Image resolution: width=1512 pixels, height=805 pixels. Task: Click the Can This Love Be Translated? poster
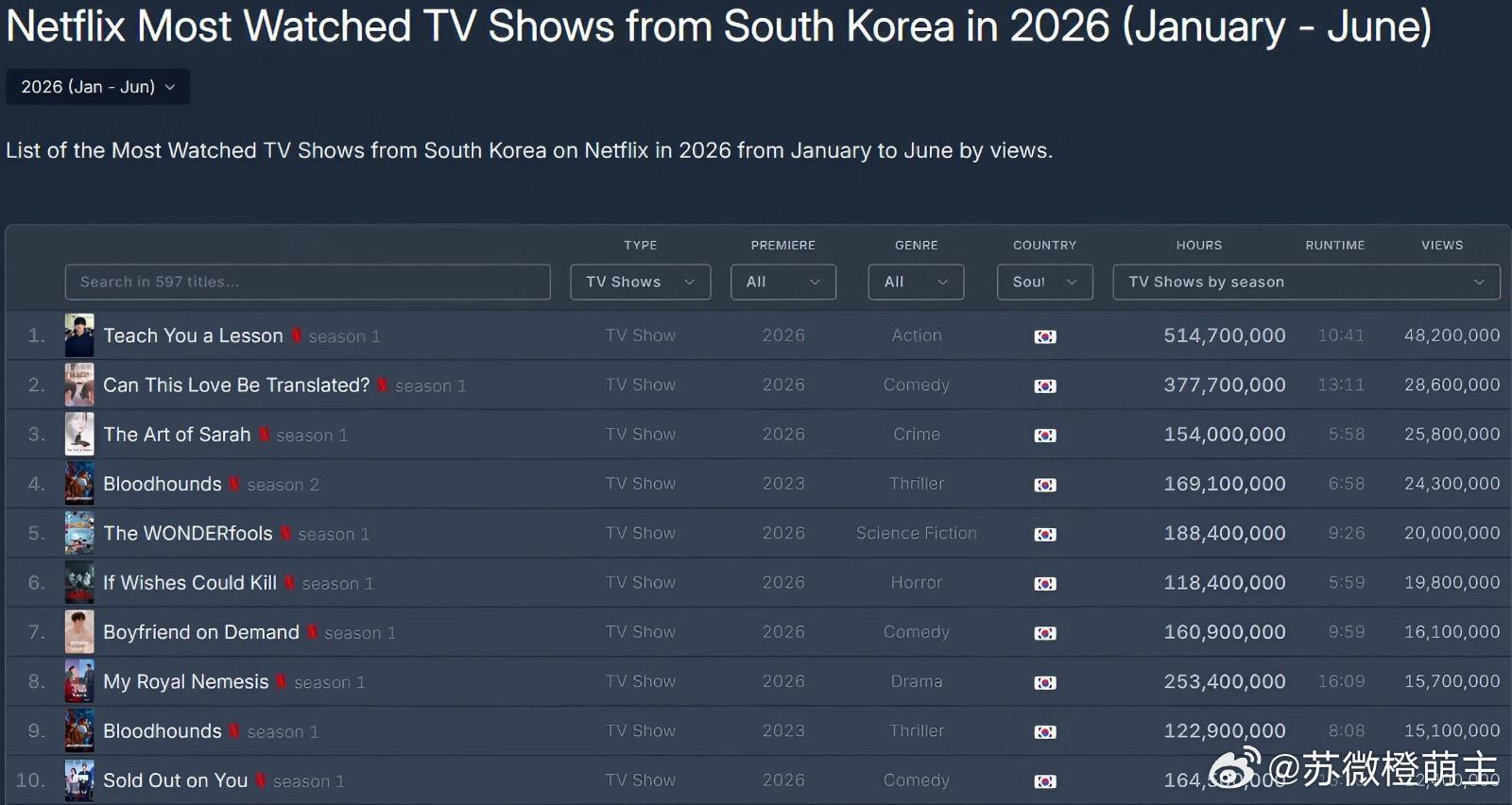tap(79, 385)
